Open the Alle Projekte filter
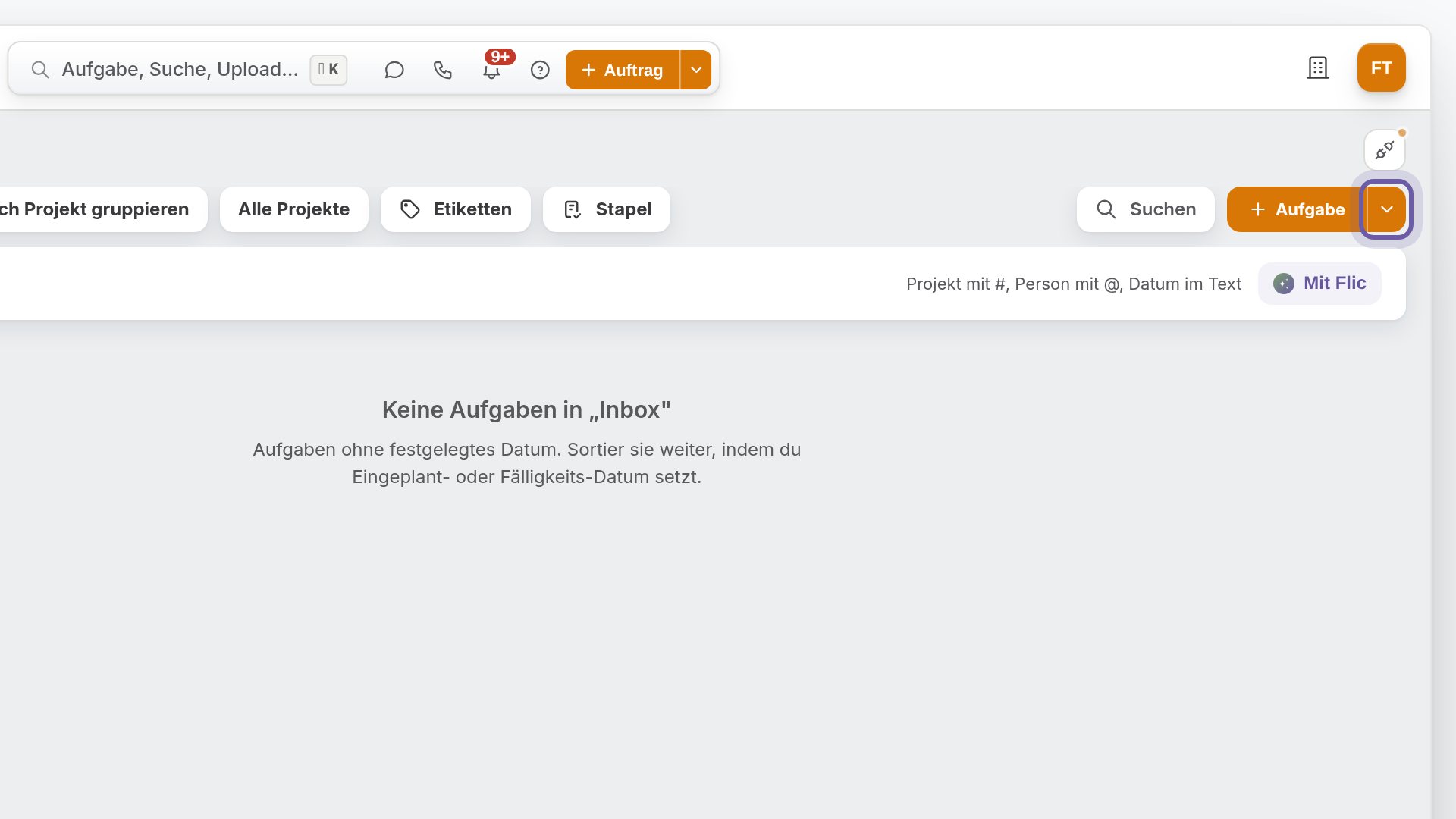Screen dimensions: 1456x819 coord(294,209)
